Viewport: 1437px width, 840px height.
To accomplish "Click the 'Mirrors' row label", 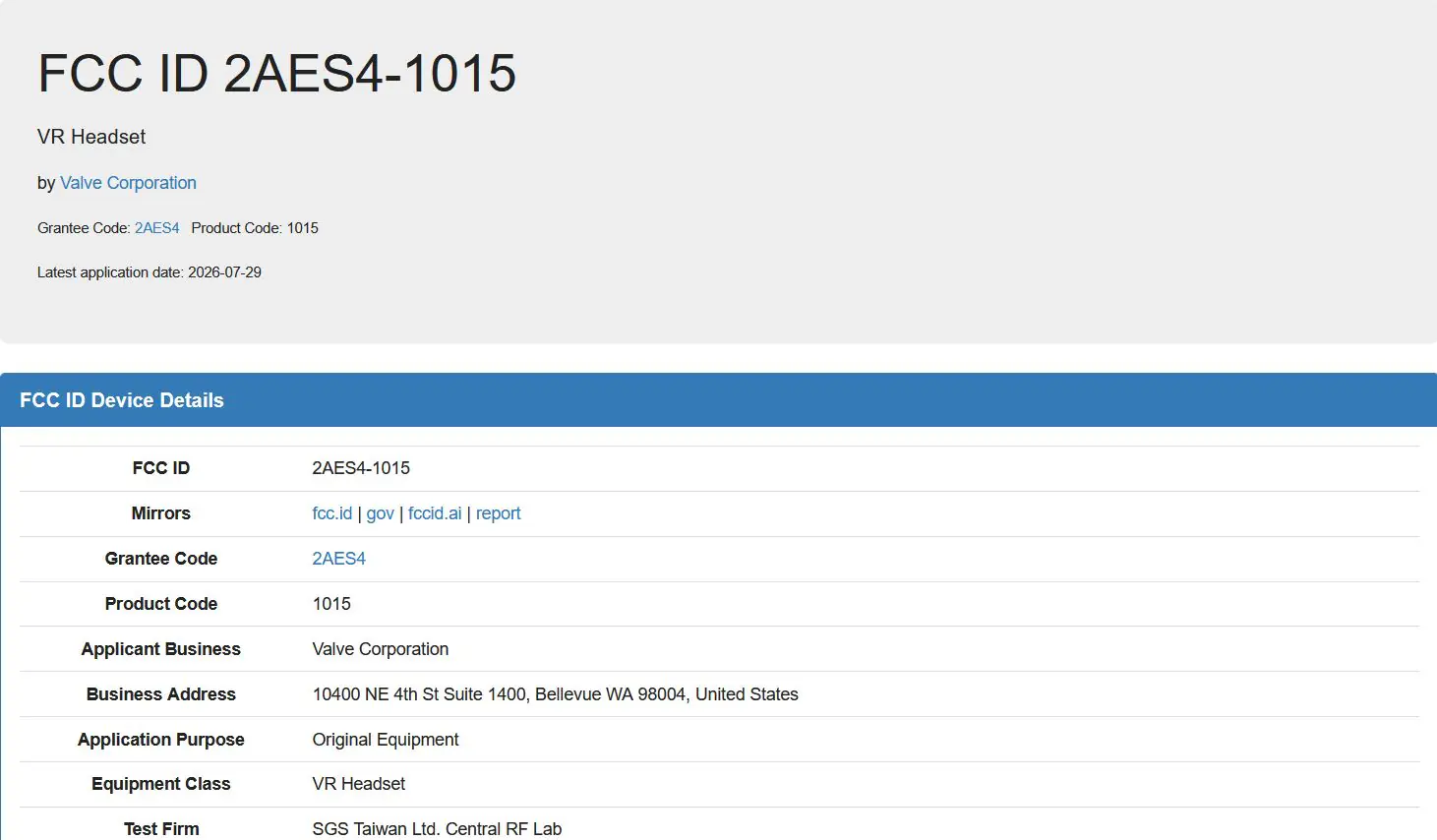I will [161, 513].
